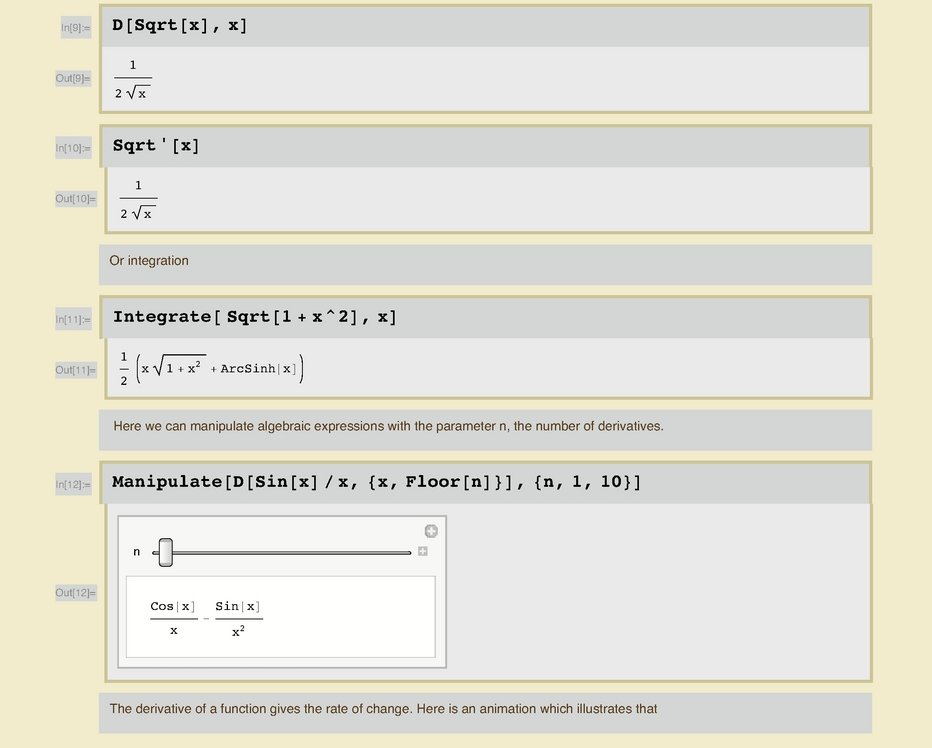
Task: Click the n slider track's right end
Action: click(407, 552)
